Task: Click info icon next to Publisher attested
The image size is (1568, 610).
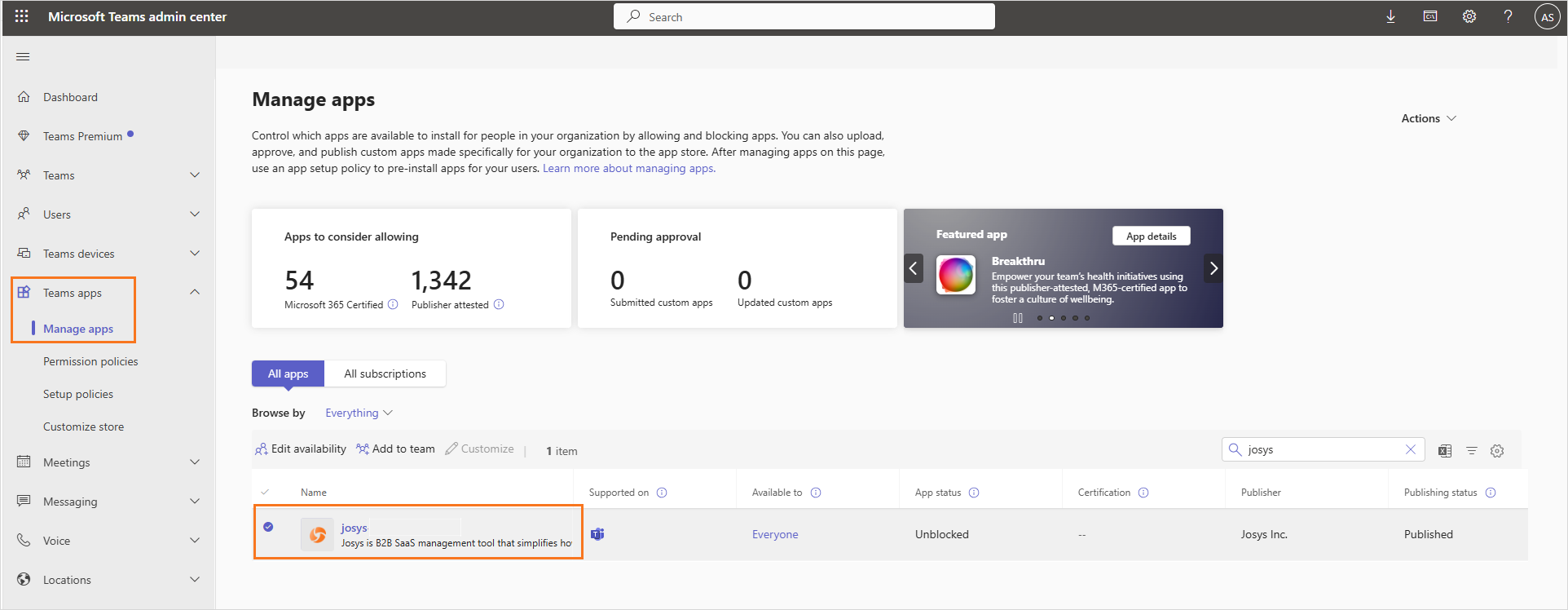Action: click(499, 304)
